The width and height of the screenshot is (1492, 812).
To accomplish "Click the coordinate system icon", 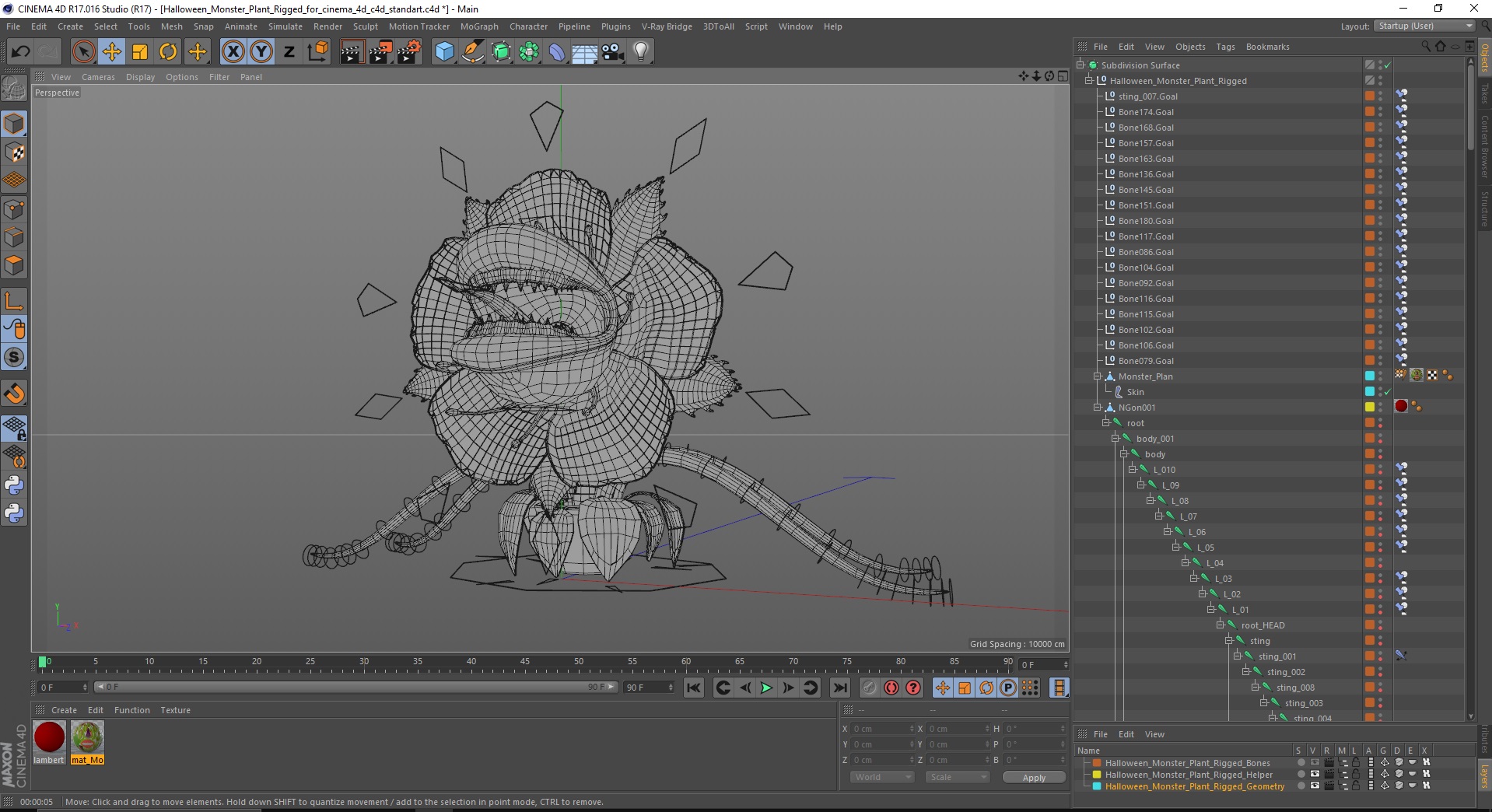I will coord(317,52).
